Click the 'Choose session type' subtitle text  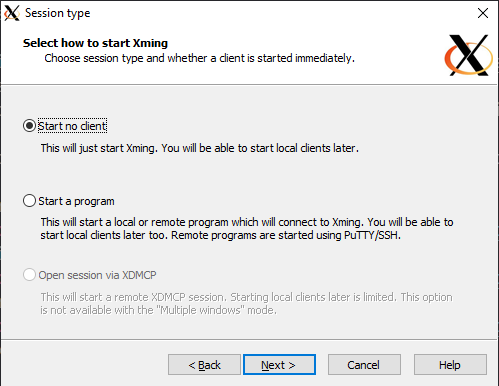(x=200, y=58)
